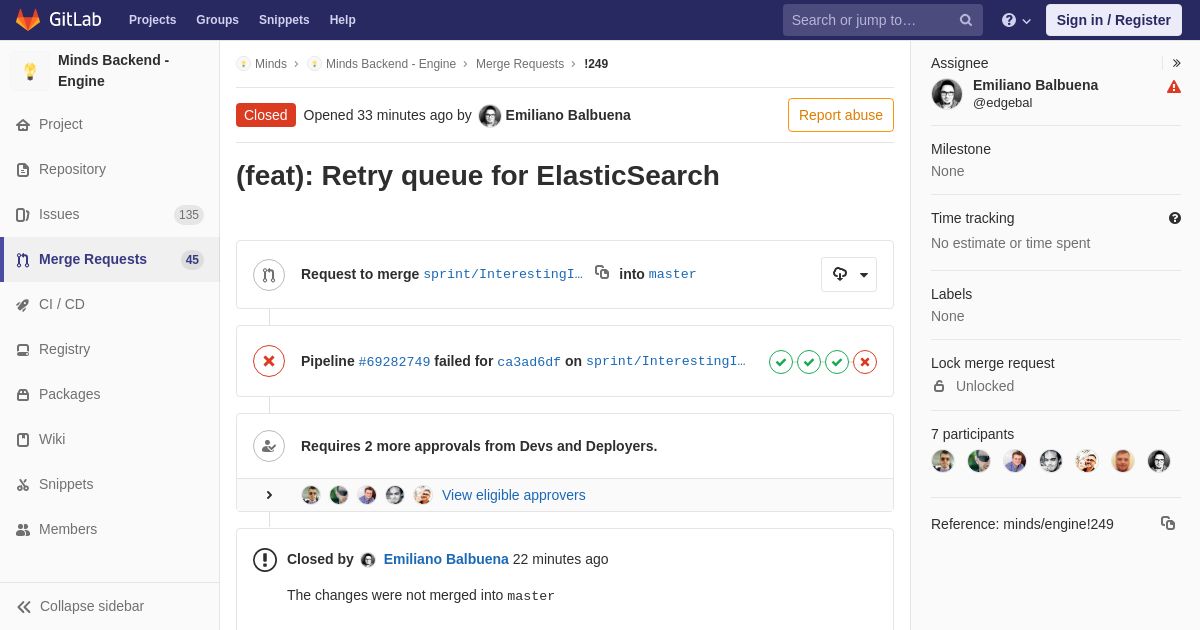
Task: Click Merge Requests breadcrumb link
Action: click(x=520, y=64)
